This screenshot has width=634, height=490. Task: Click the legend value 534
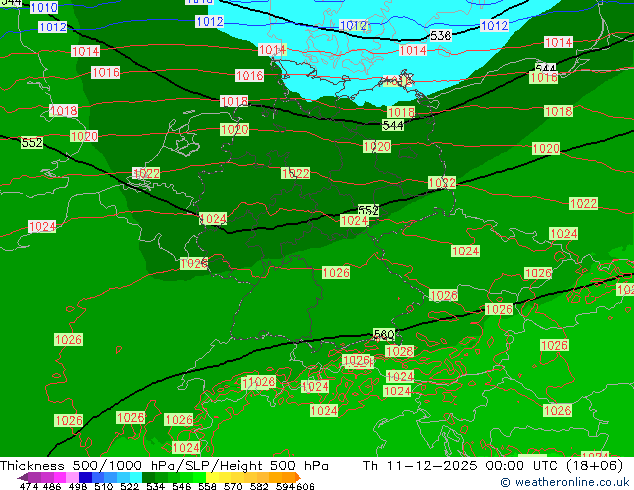tap(155, 486)
